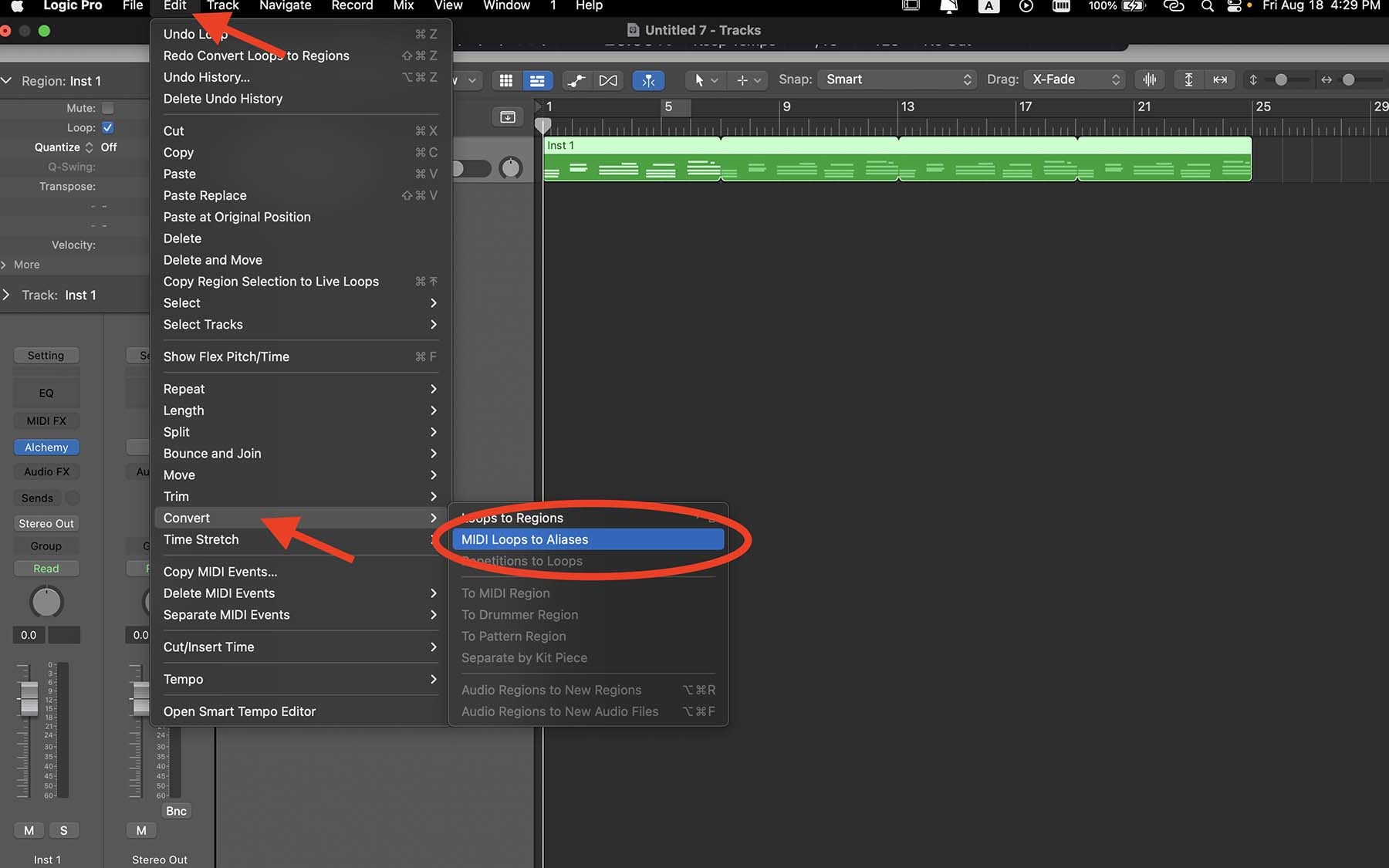Click the Setting button on Inst 1 strip

[46, 356]
